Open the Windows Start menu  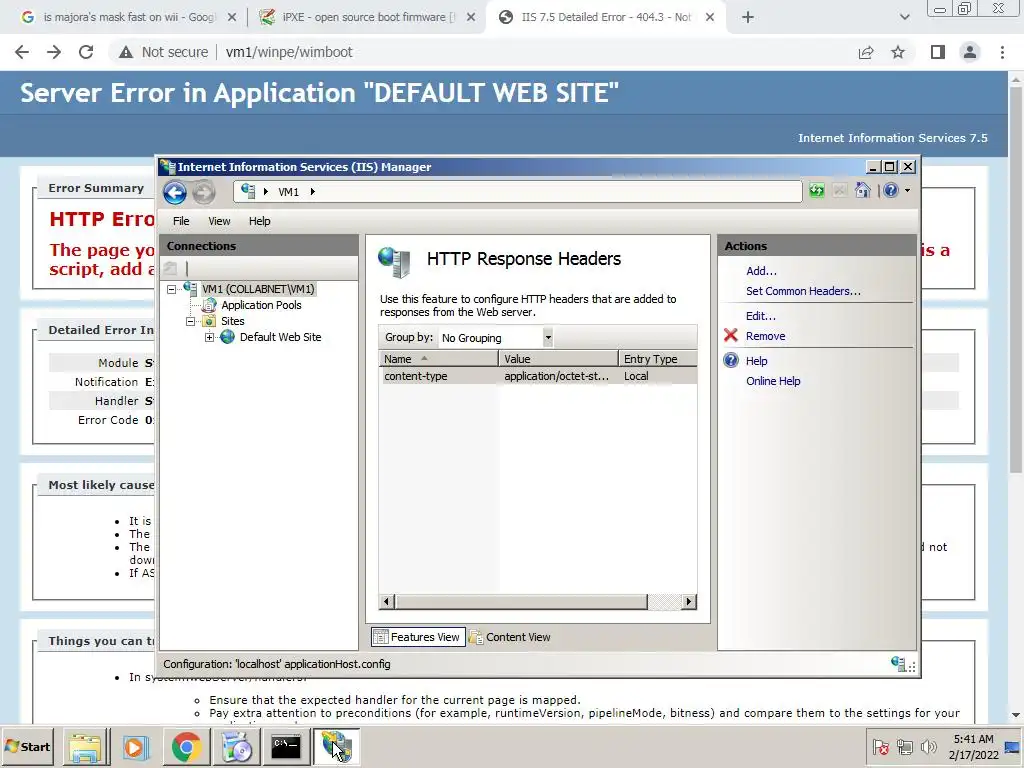pos(27,746)
